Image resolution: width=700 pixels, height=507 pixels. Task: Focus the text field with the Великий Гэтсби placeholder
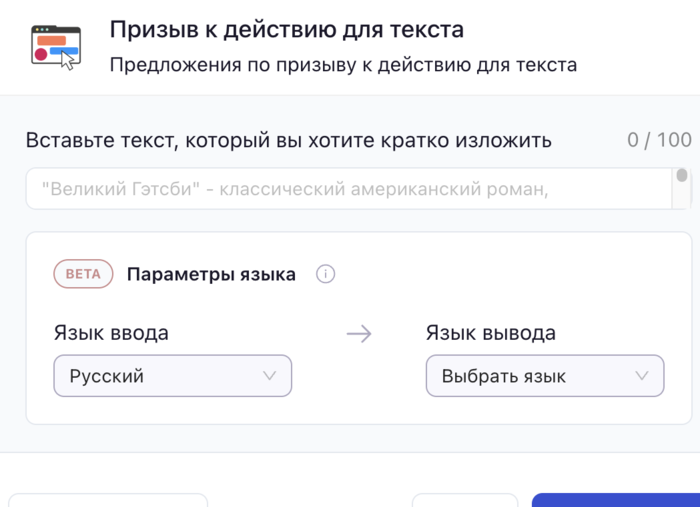pyautogui.click(x=350, y=188)
